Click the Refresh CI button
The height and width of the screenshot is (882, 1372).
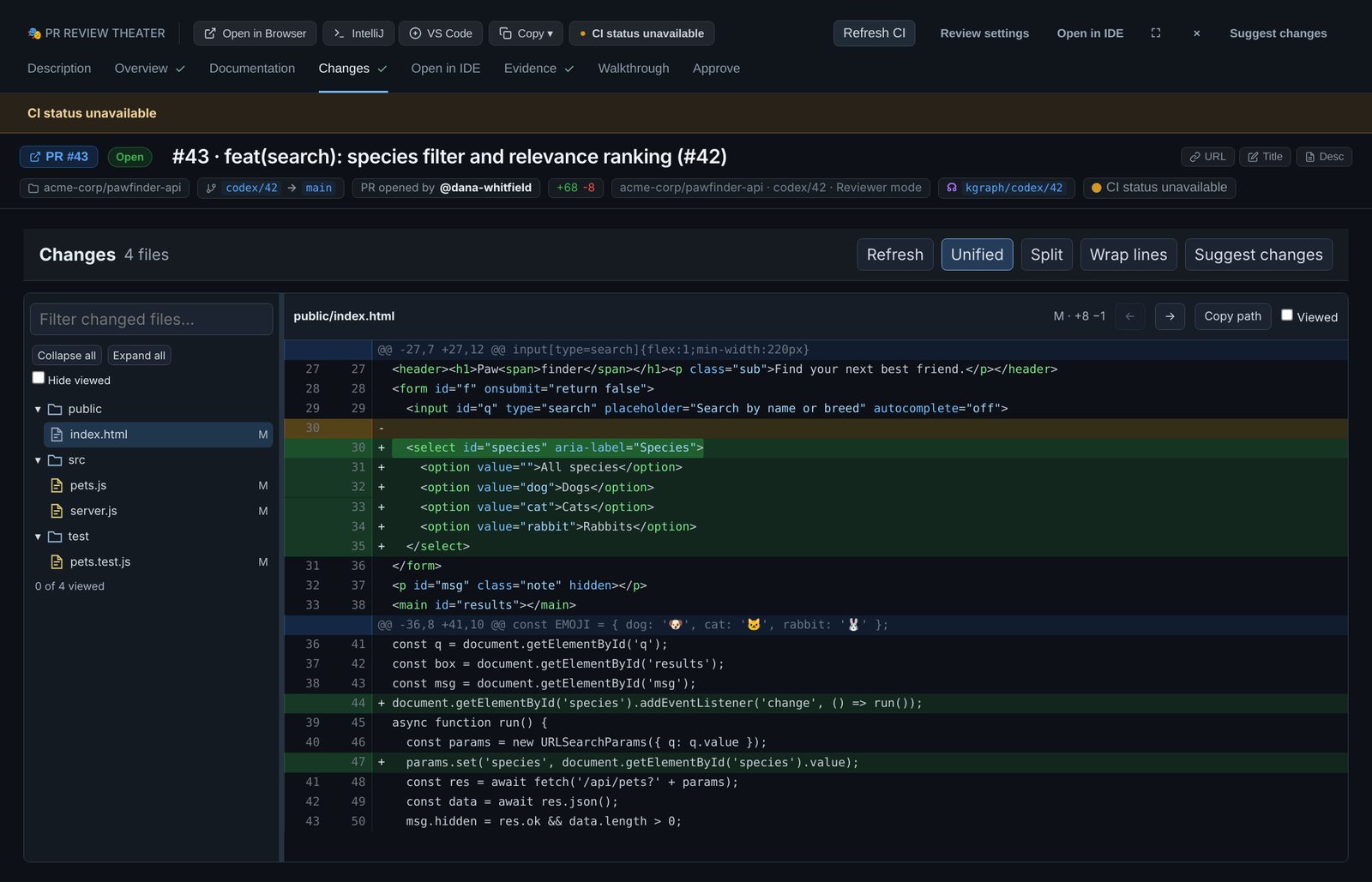[874, 33]
